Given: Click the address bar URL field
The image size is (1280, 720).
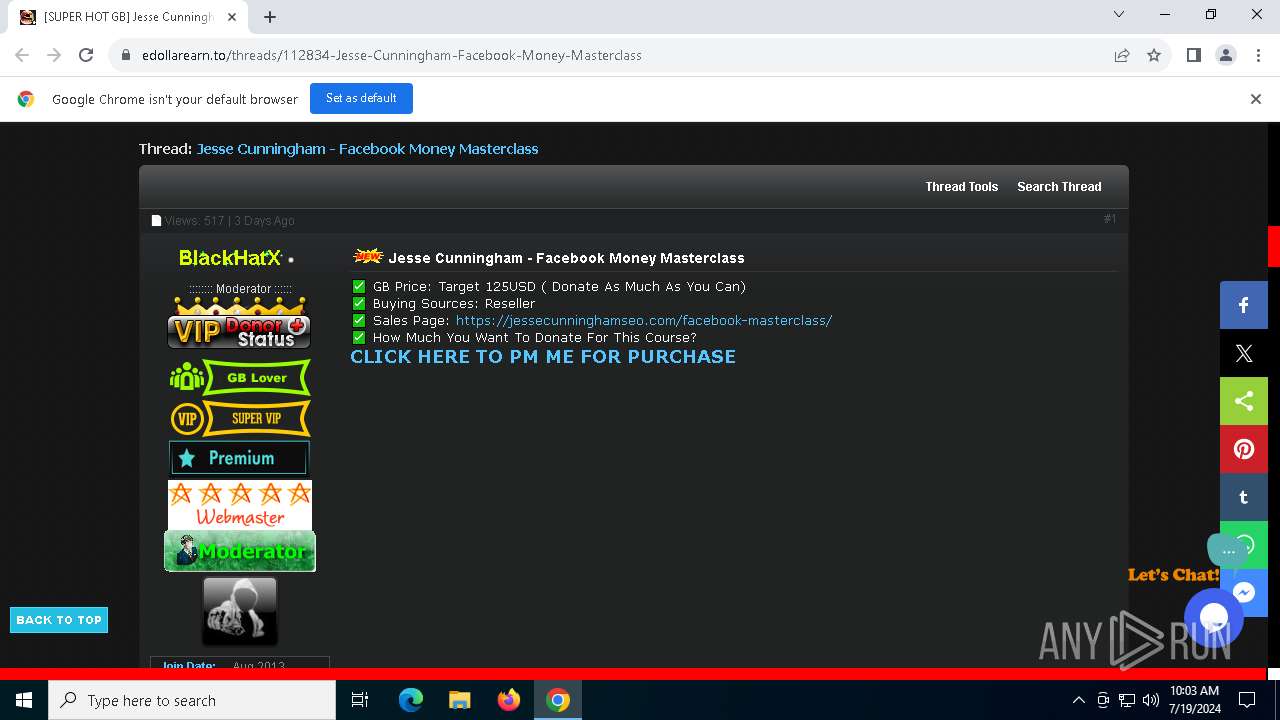Looking at the screenshot, I should click(610, 55).
